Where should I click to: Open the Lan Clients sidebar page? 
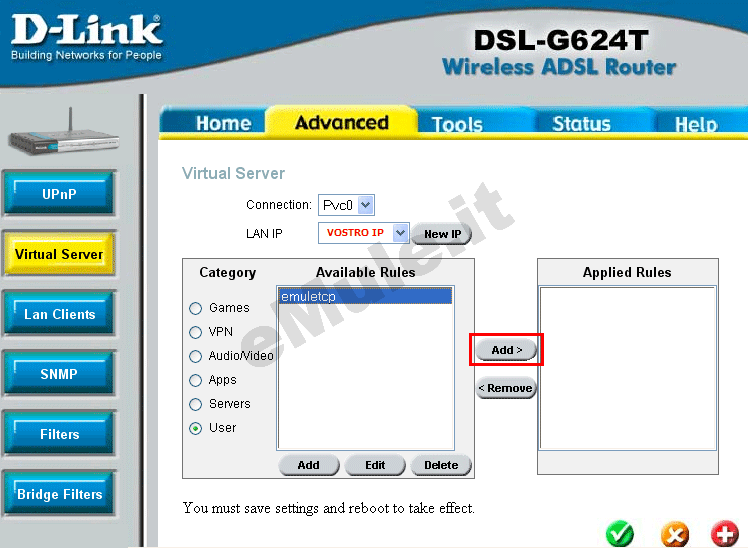(59, 314)
